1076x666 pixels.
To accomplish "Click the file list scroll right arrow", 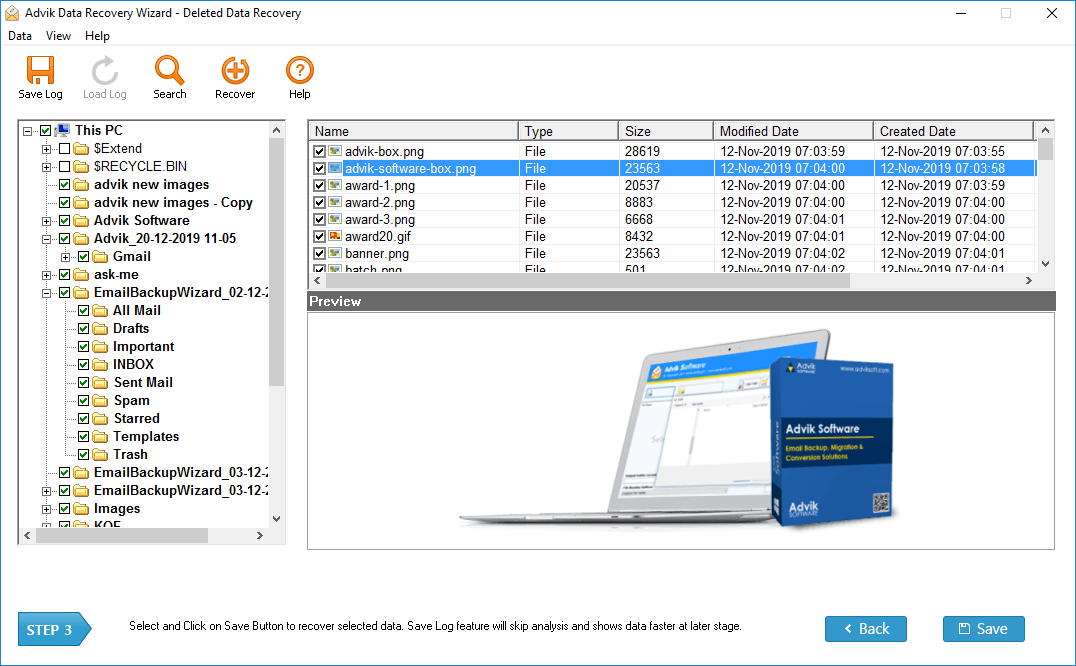I will pos(1029,281).
